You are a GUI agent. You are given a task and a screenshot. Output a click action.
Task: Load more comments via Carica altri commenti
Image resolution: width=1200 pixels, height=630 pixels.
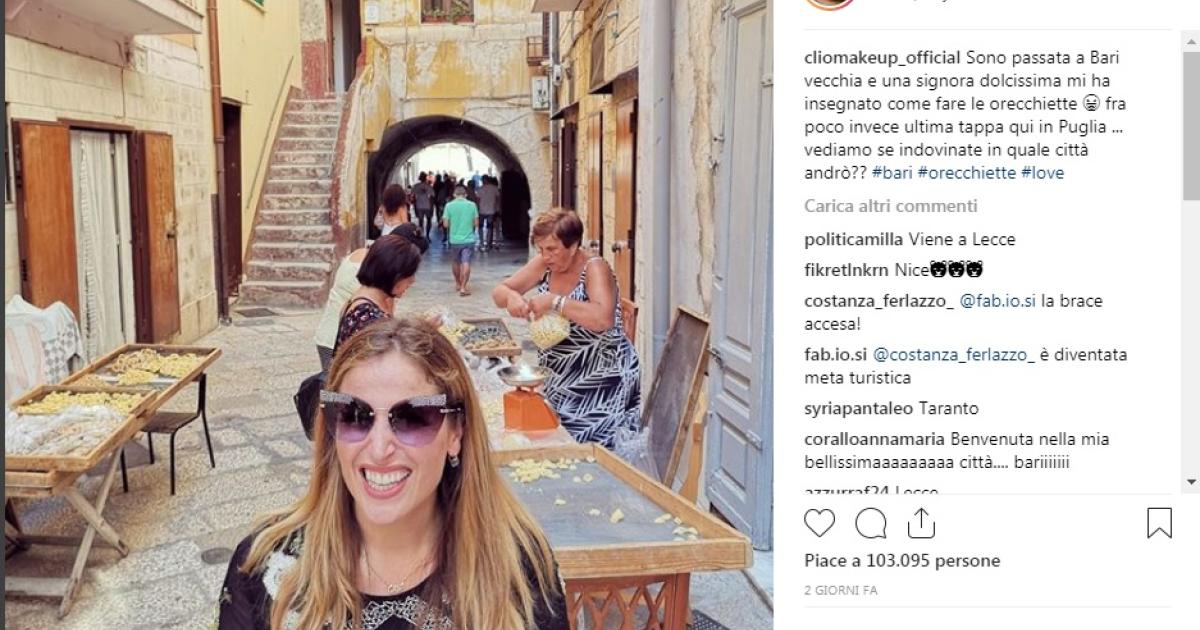click(x=891, y=206)
